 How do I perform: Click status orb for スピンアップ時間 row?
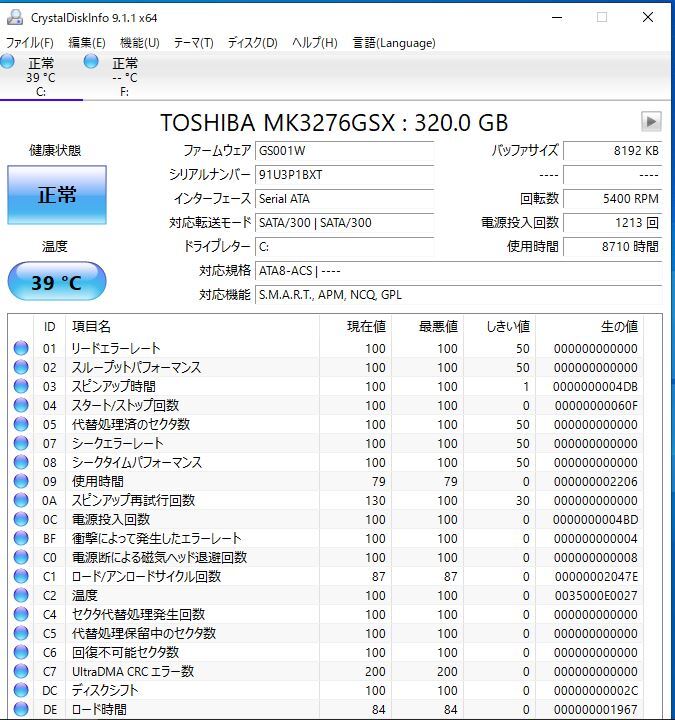(x=21, y=386)
